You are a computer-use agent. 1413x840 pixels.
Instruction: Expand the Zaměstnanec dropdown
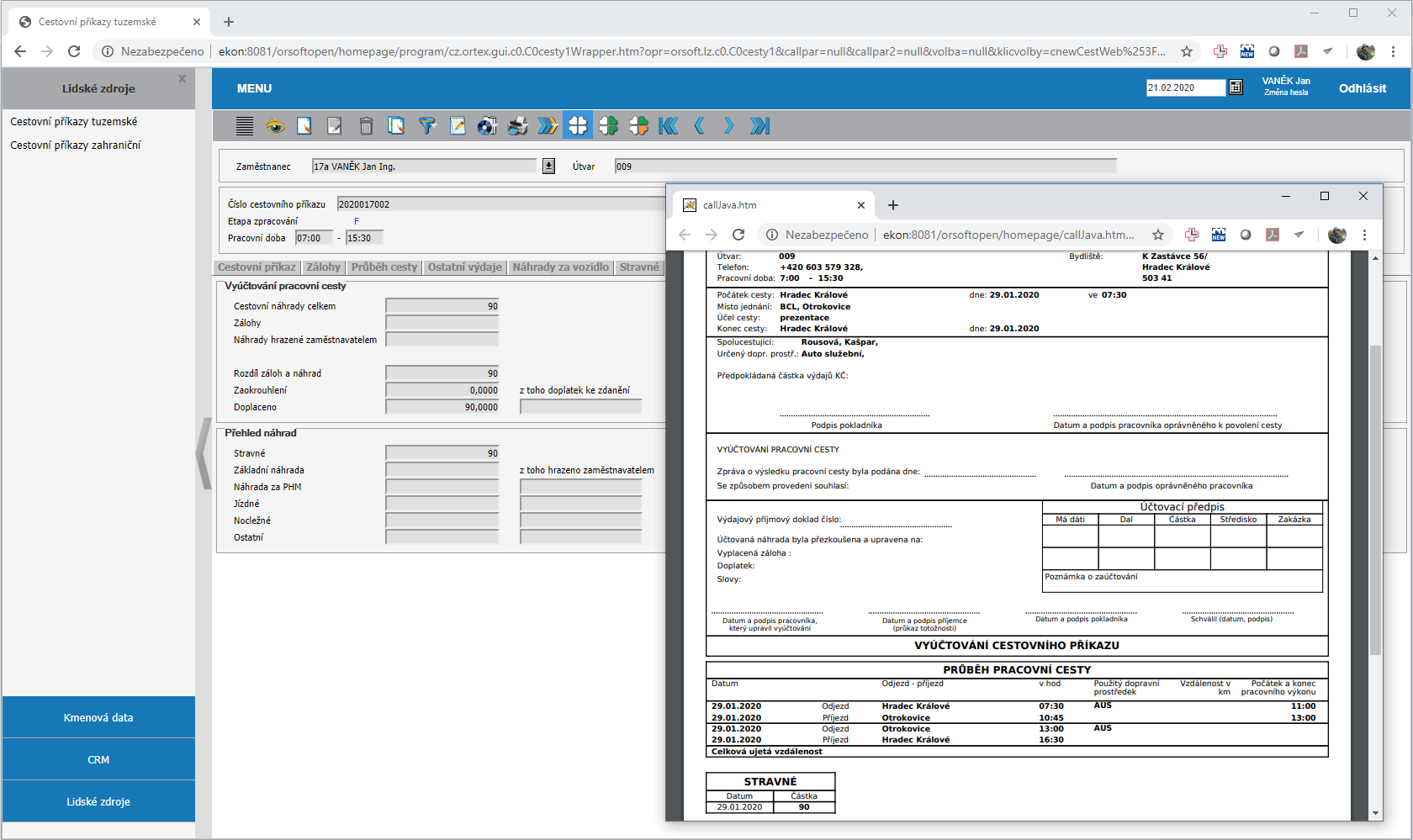pyautogui.click(x=548, y=166)
